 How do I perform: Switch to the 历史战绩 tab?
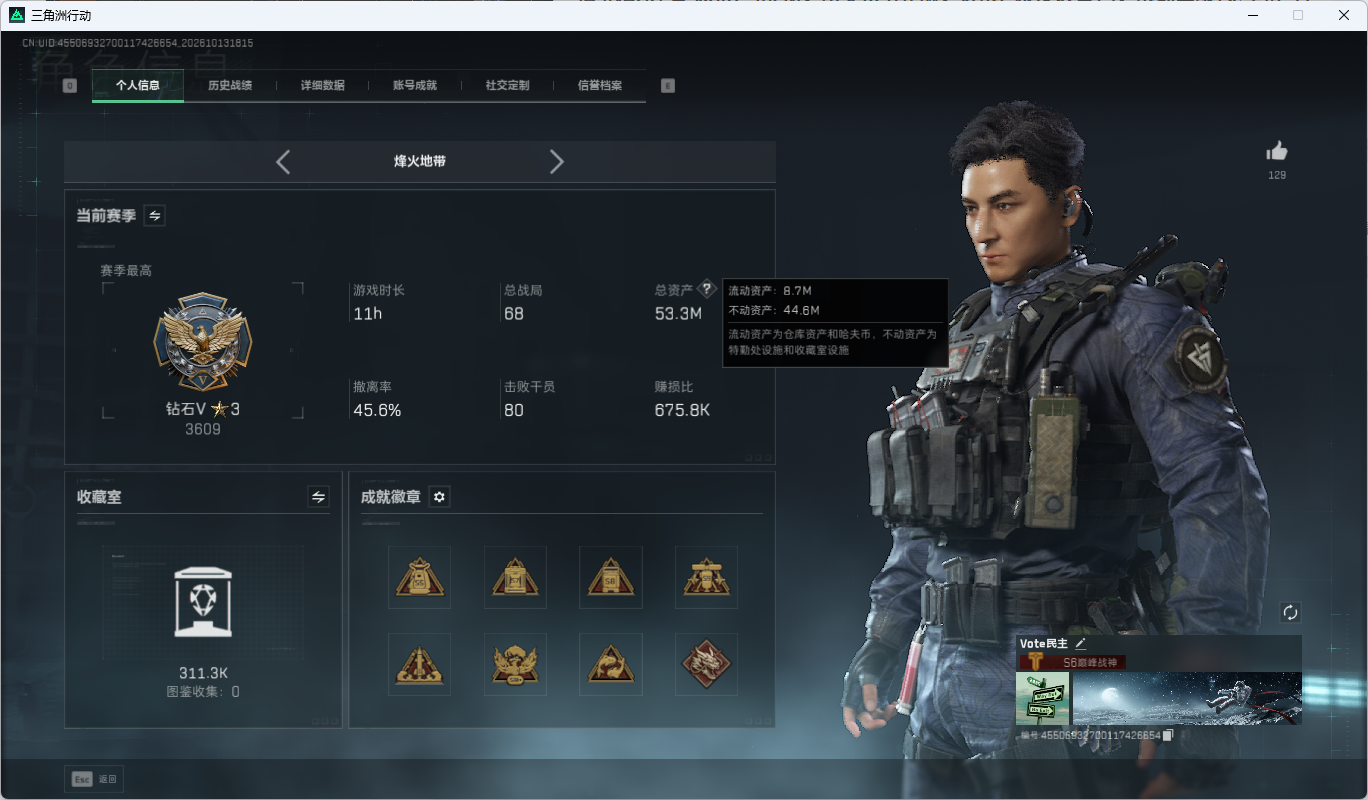(x=230, y=85)
